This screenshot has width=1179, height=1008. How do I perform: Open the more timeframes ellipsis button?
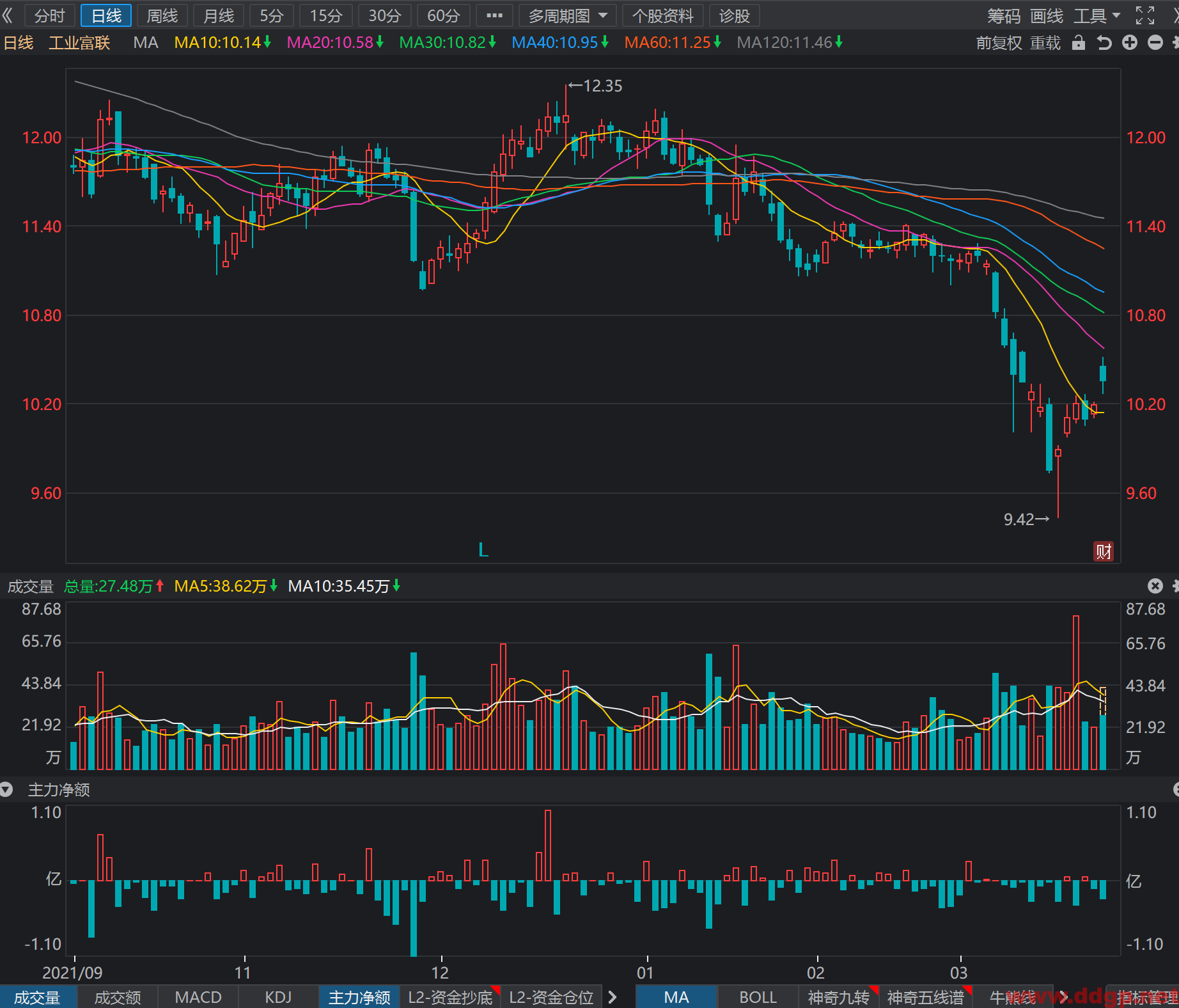[x=494, y=15]
